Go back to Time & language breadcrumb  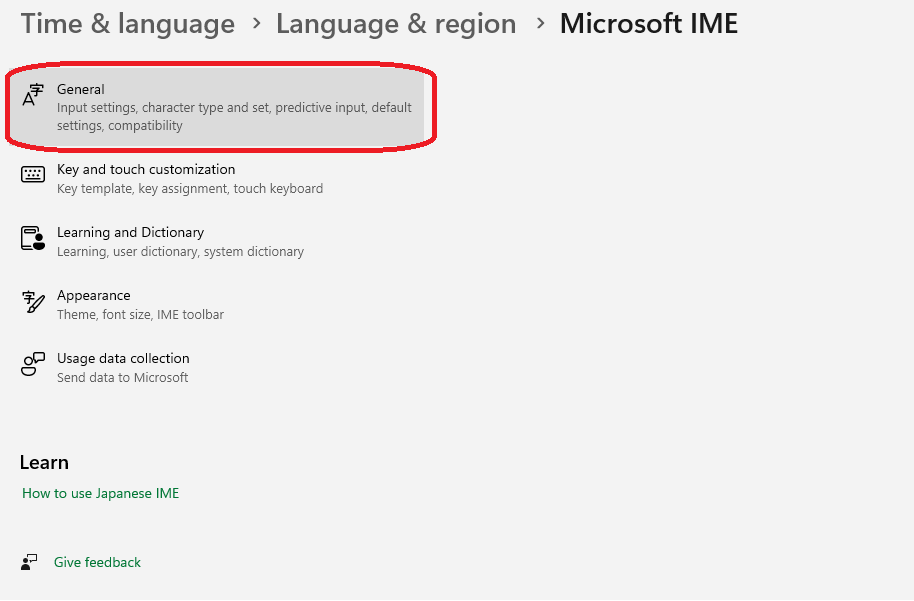pyautogui.click(x=128, y=24)
